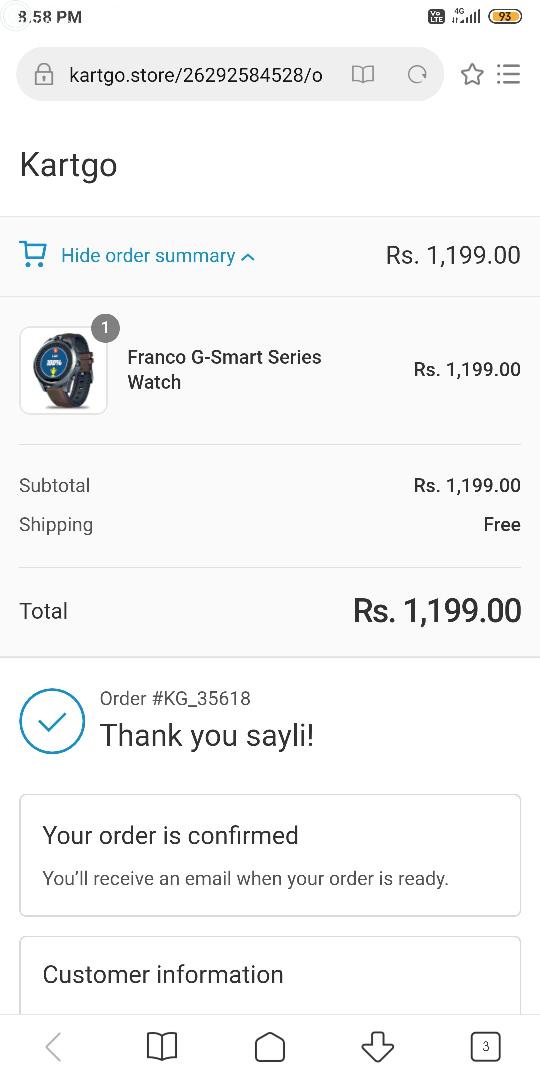This screenshot has height=1080, width=540.
Task: Tap the Customer information section heading
Action: point(163,975)
